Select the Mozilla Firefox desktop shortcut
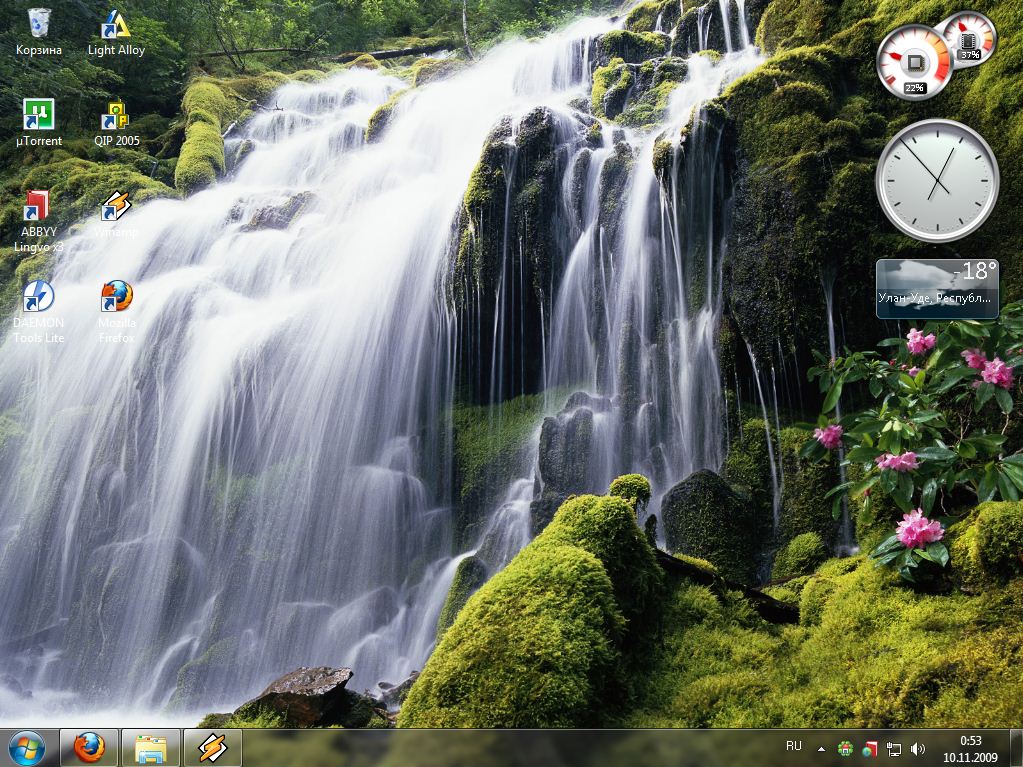1023x767 pixels. pos(116,298)
